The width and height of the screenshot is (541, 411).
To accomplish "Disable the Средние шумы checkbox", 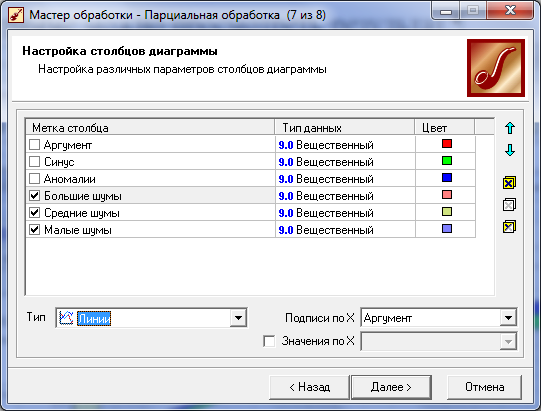I will [34, 213].
